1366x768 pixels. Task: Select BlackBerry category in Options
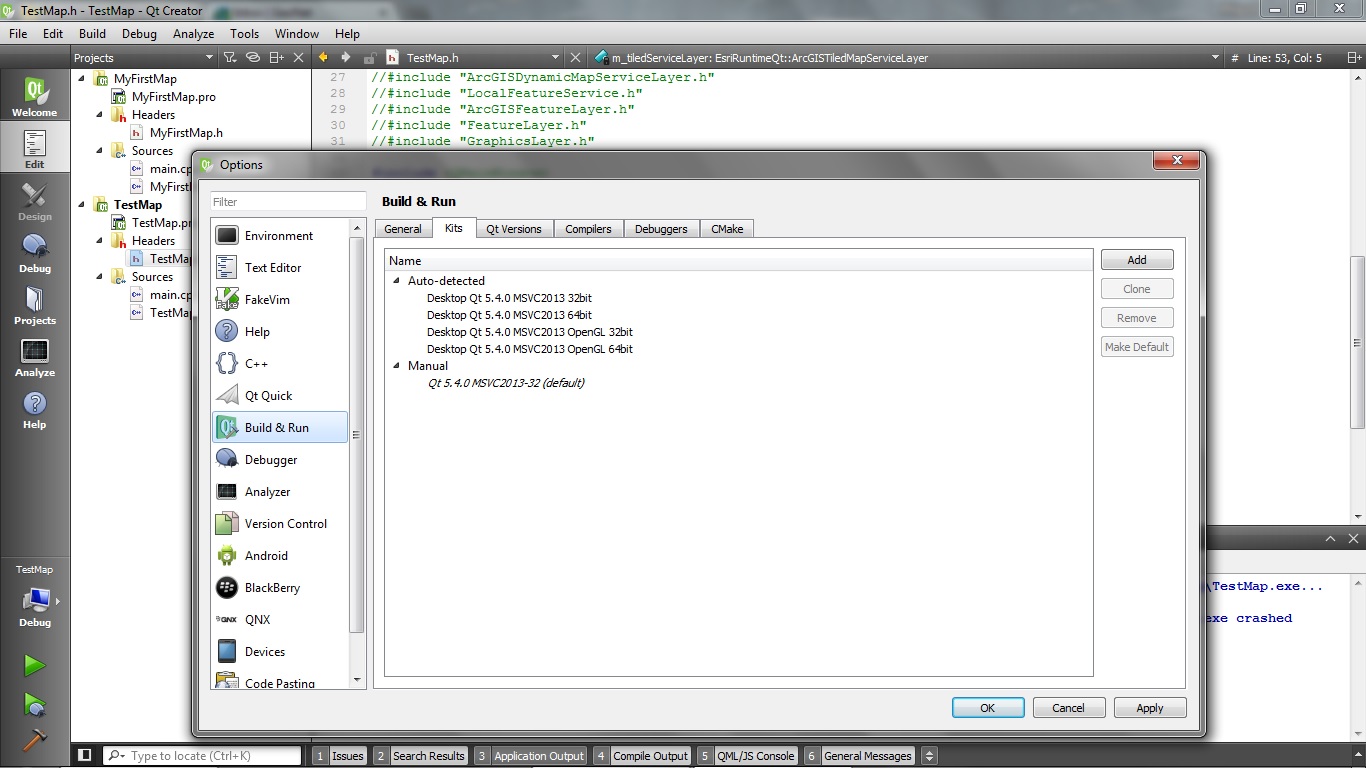tap(280, 588)
